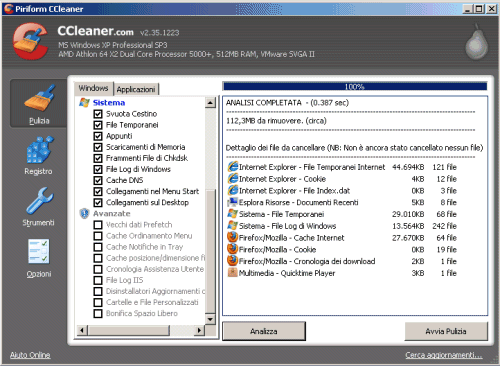Open the Registro registry section

click(x=39, y=155)
